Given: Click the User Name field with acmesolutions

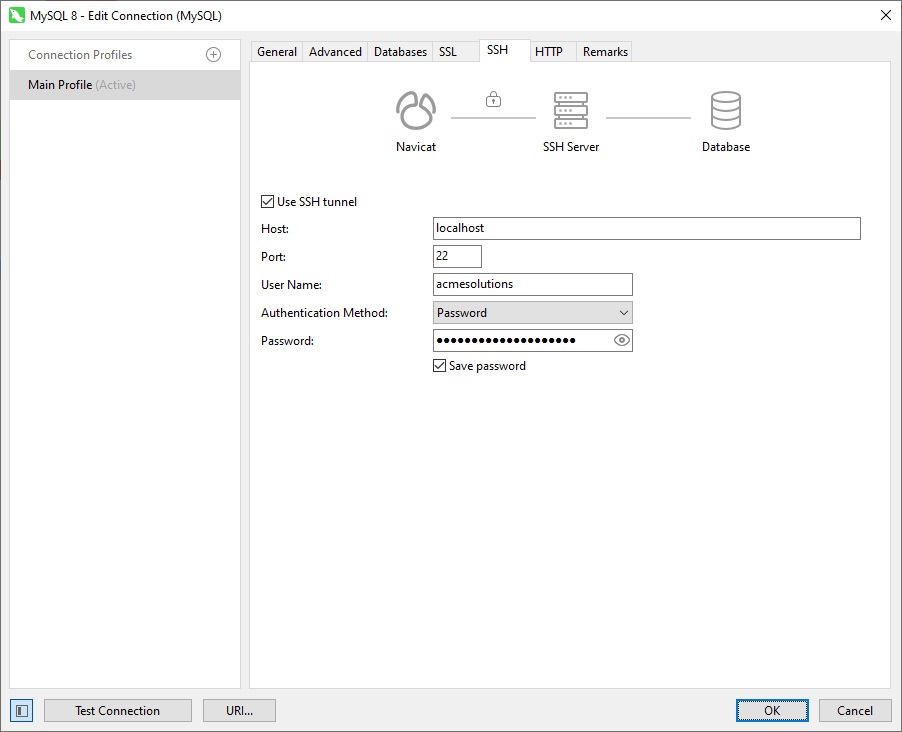Looking at the screenshot, I should point(532,284).
